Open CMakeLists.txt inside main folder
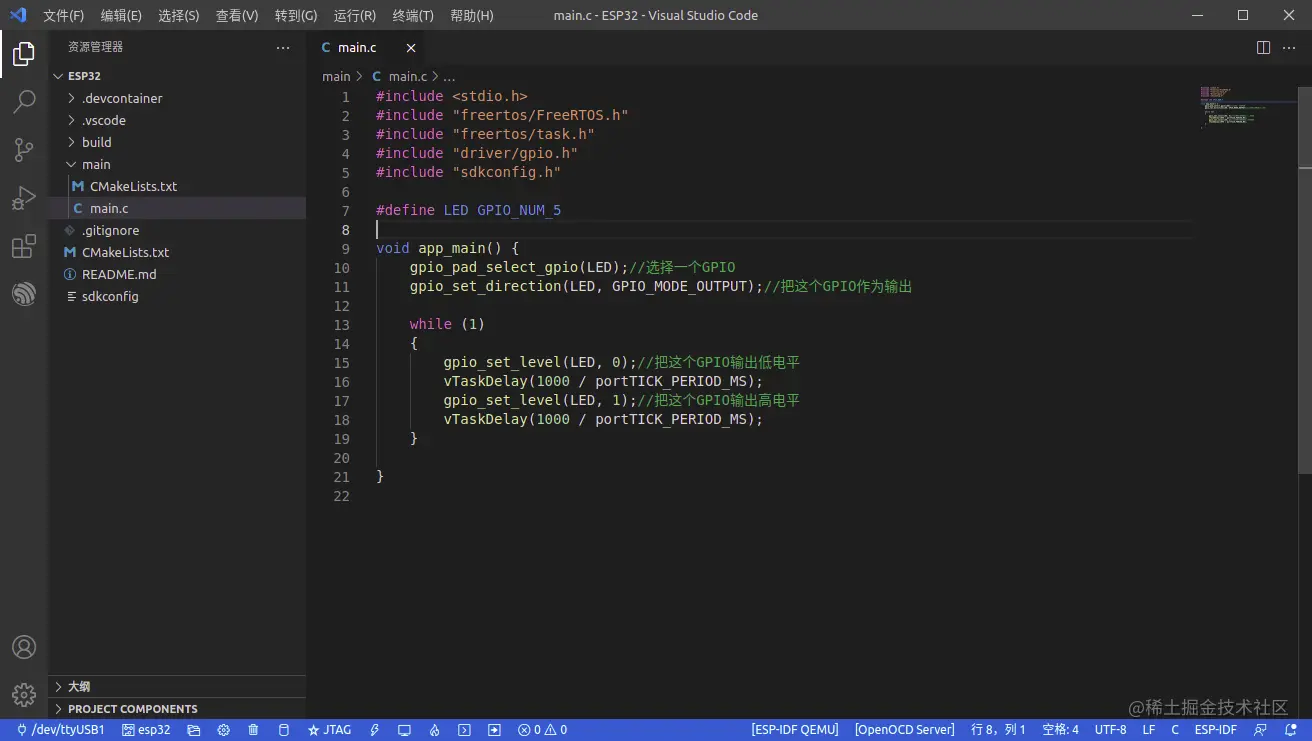The height and width of the screenshot is (741, 1312). pos(177,186)
